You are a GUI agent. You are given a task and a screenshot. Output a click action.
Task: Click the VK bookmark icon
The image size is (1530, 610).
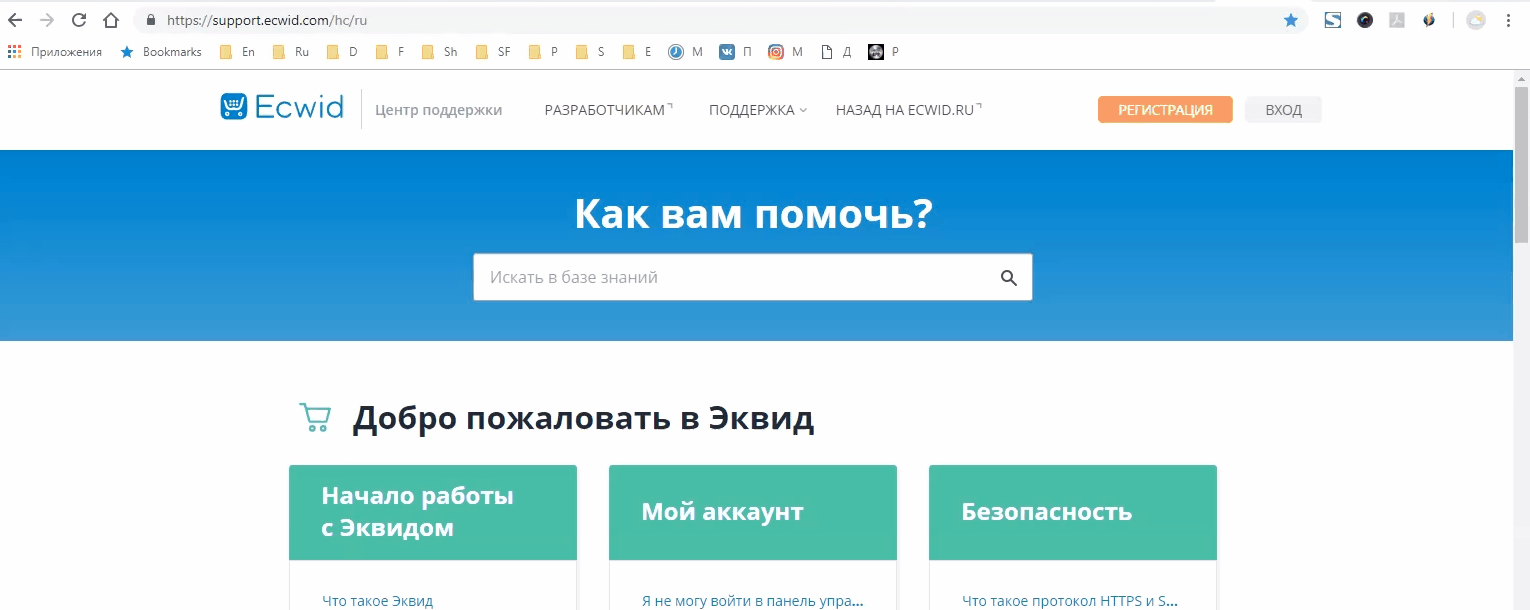coord(727,52)
